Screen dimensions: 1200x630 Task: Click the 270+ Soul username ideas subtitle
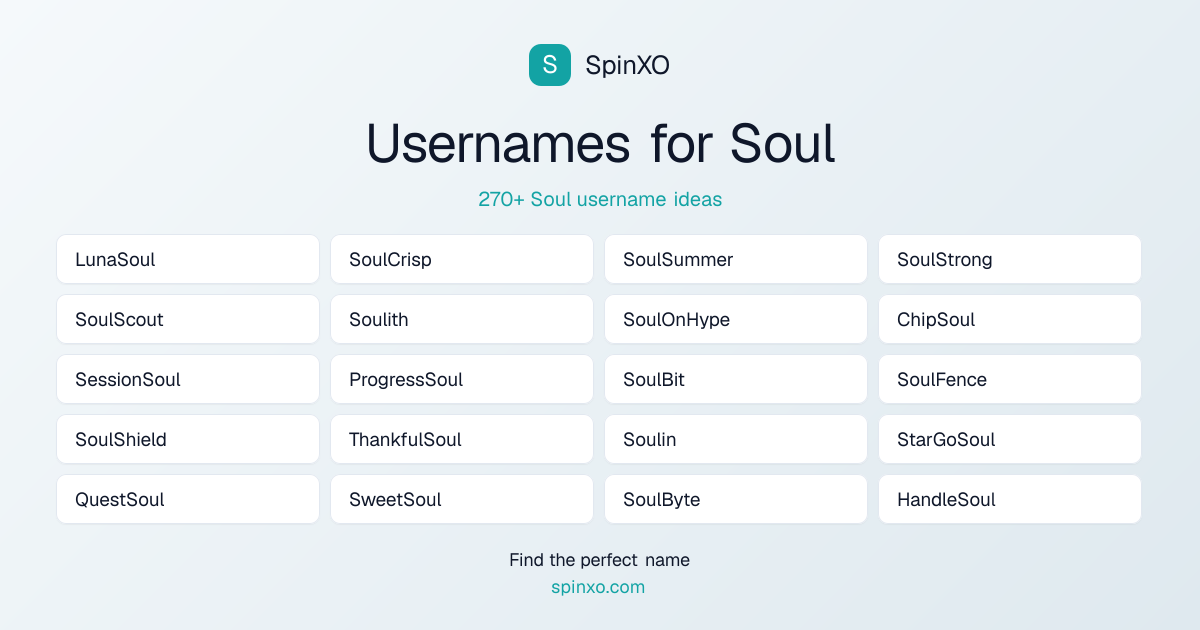click(600, 199)
